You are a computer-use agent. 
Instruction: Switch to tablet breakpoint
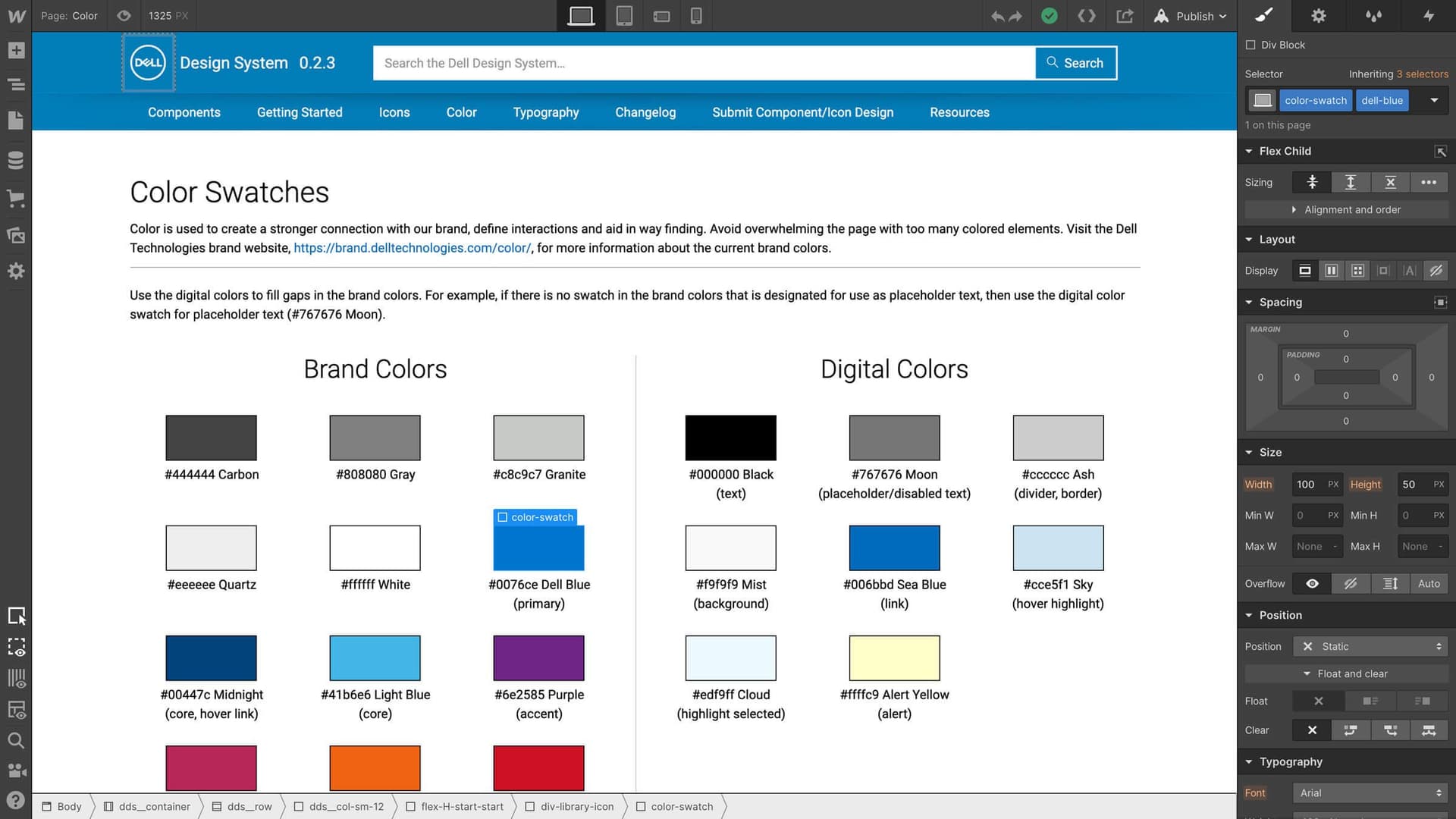[624, 15]
